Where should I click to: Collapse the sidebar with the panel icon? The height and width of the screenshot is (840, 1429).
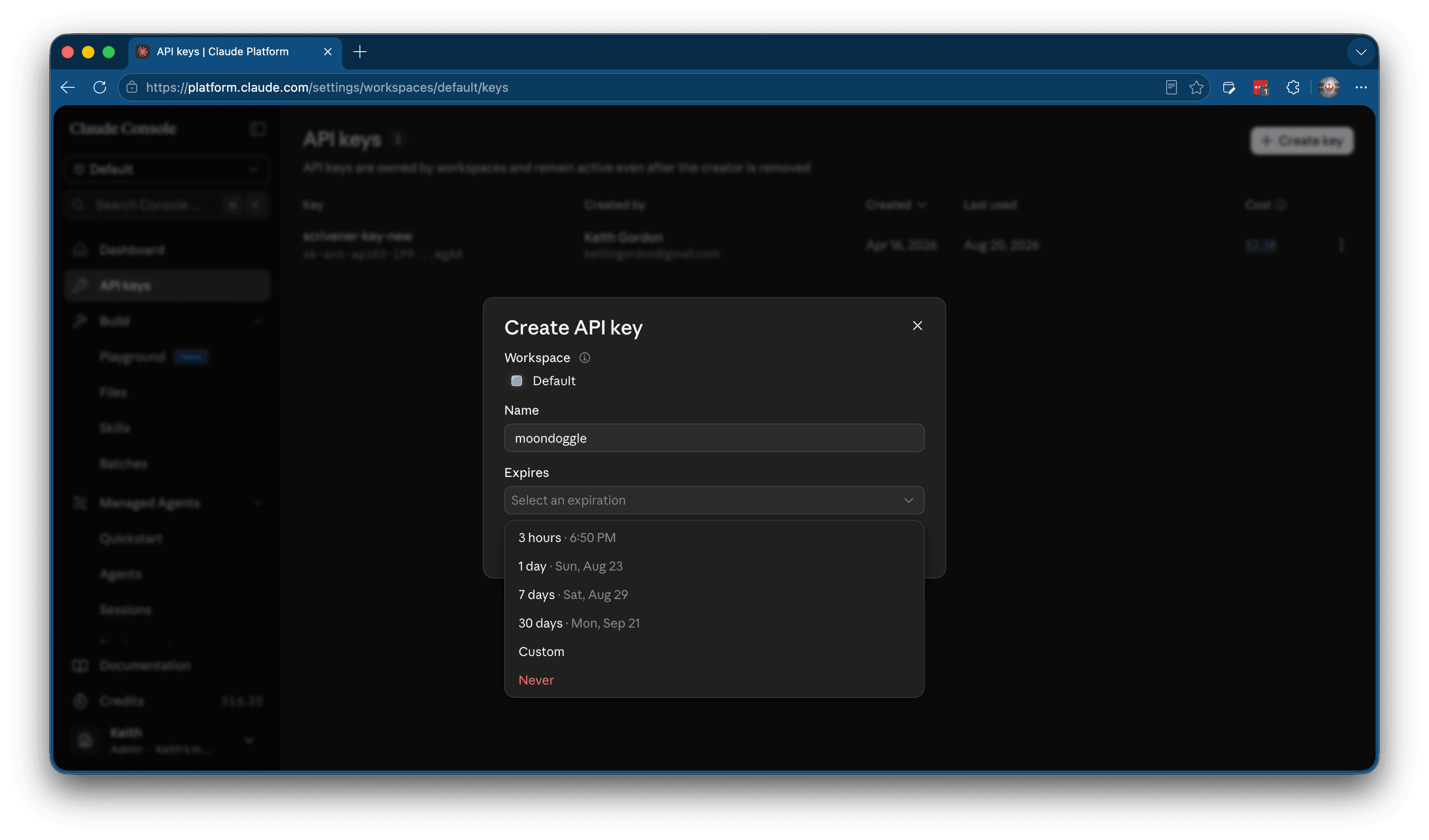258,129
